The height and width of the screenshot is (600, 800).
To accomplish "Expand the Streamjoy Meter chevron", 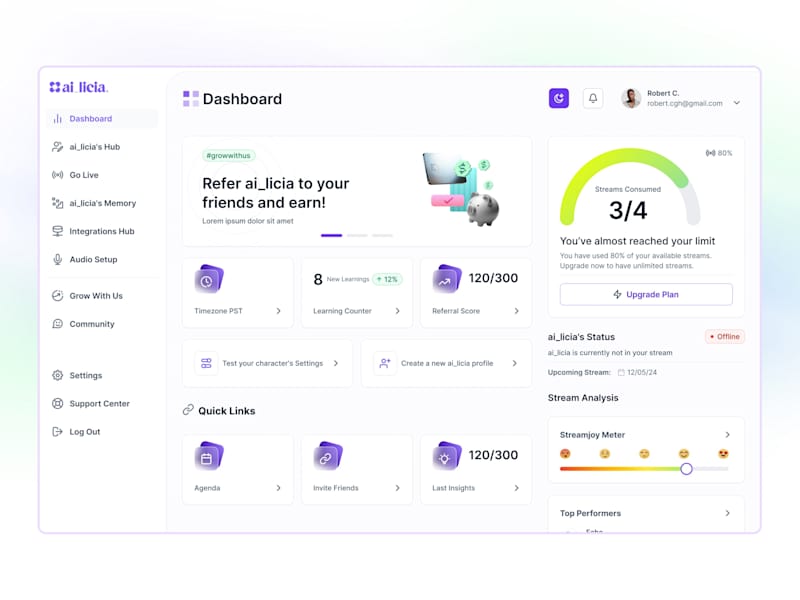I will click(x=728, y=435).
